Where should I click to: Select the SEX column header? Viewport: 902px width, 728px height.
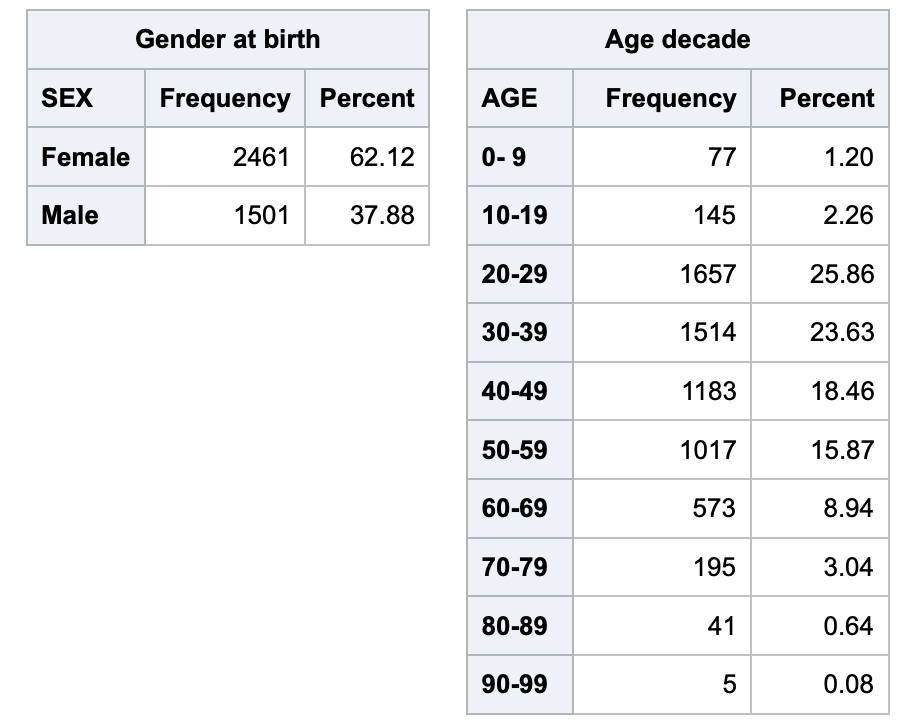67,98
